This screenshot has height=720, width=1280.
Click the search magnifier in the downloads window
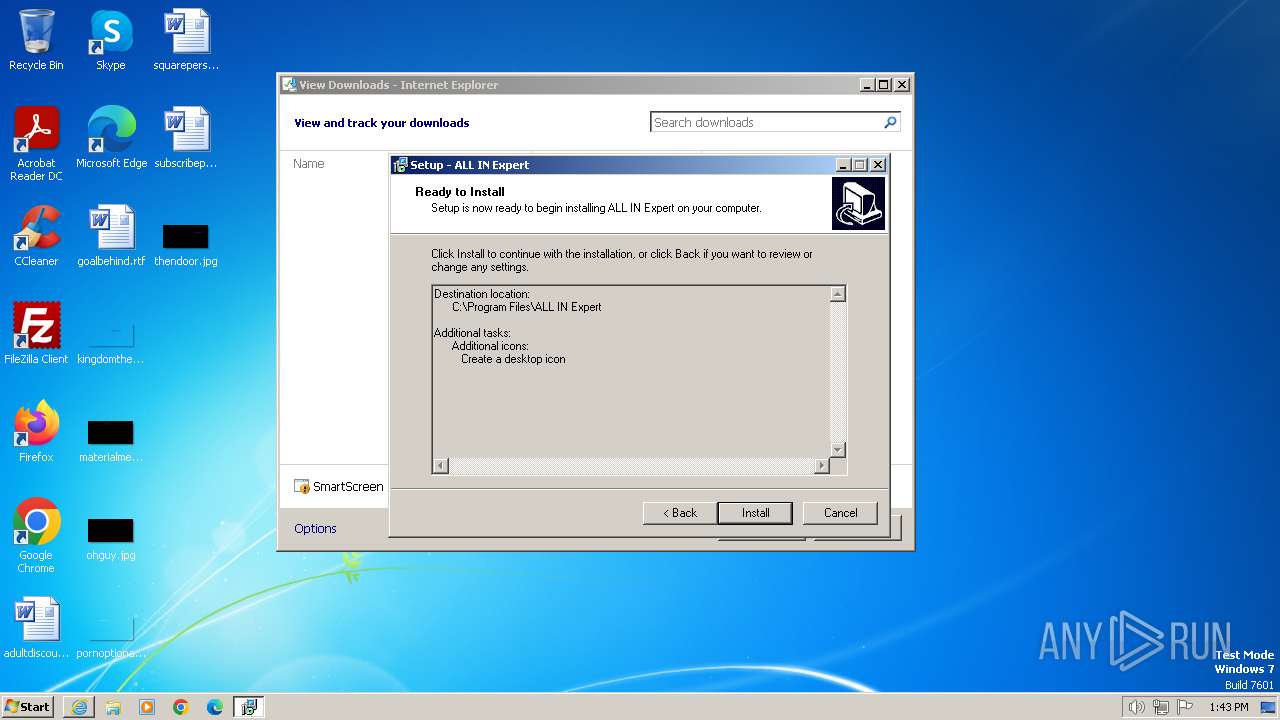890,122
